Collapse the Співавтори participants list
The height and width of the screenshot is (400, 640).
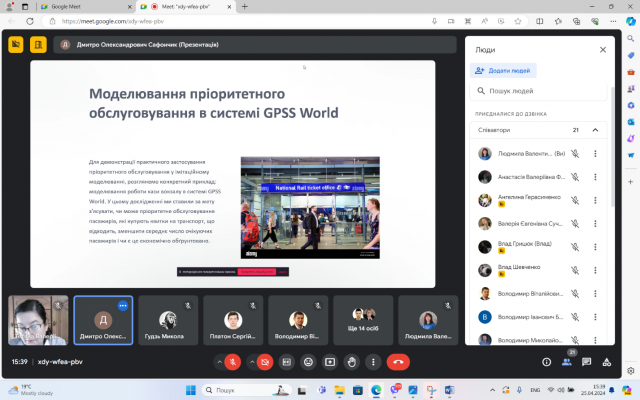tap(596, 130)
